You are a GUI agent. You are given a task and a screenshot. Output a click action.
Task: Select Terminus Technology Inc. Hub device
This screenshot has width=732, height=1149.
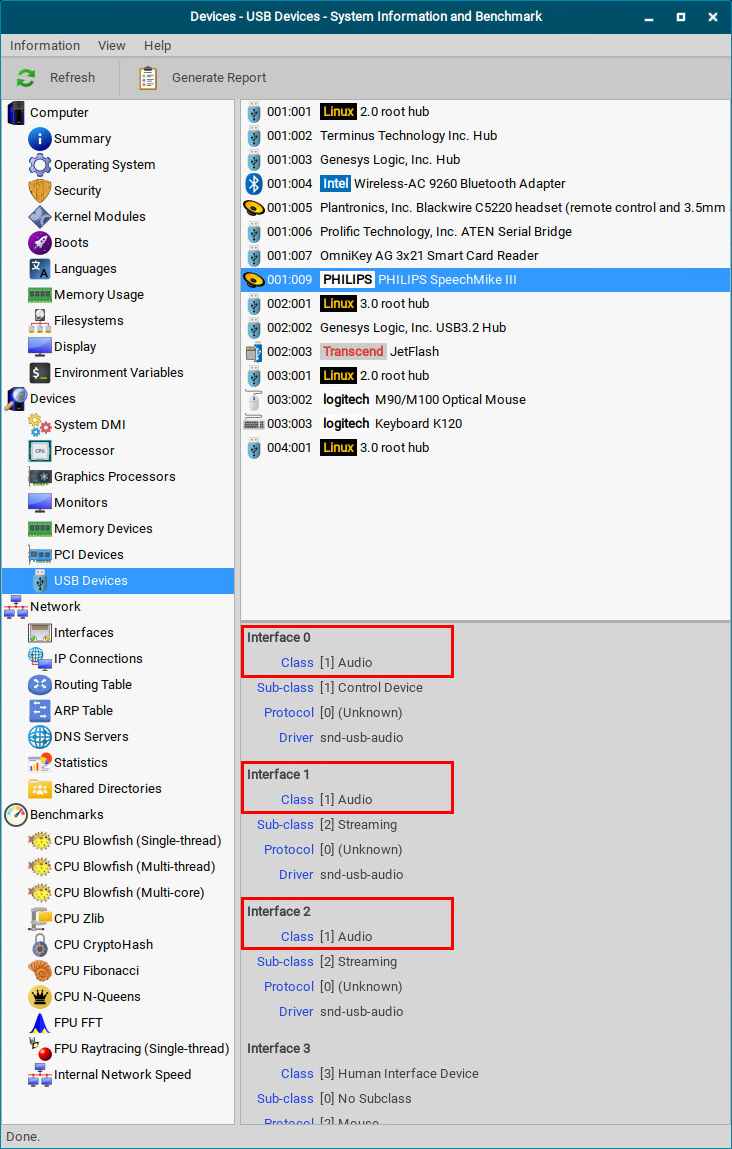[485, 136]
